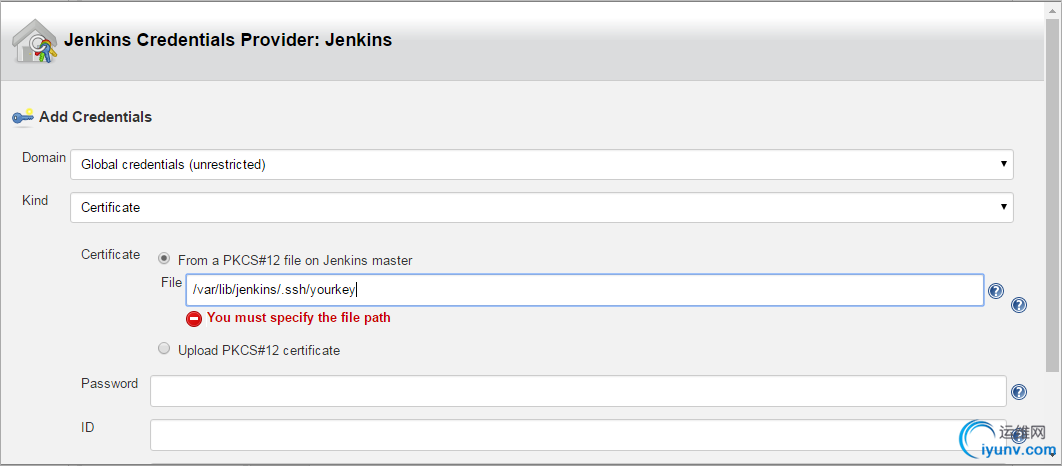Click the ID input field
1062x466 pixels.
(x=578, y=435)
